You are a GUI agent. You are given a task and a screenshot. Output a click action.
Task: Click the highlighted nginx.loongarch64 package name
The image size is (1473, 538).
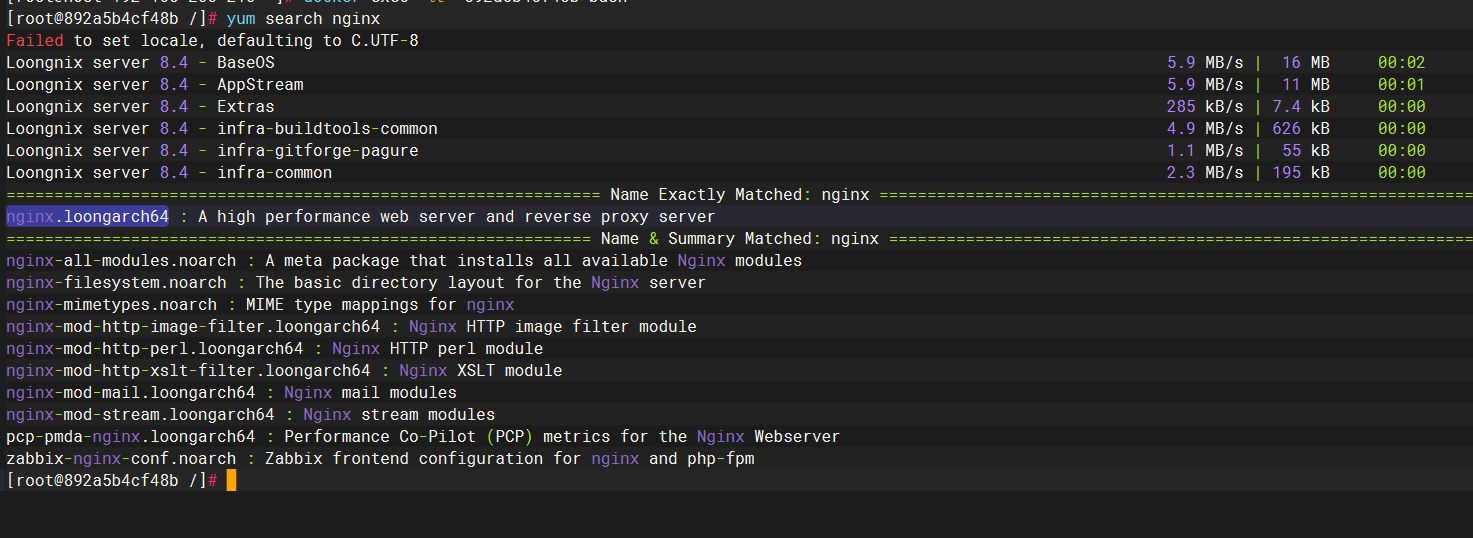87,216
